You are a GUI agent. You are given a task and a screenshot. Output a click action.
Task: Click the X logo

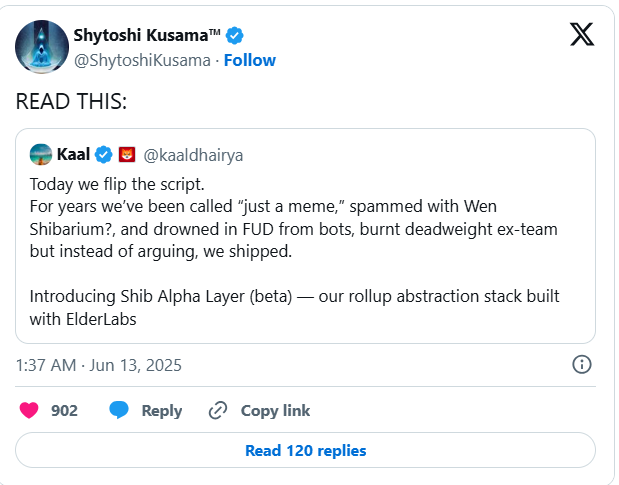tap(581, 34)
